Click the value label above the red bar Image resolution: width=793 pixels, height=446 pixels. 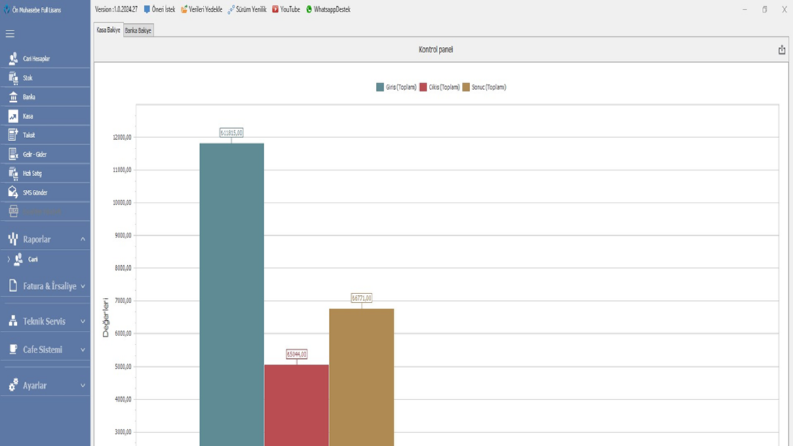[x=296, y=354]
